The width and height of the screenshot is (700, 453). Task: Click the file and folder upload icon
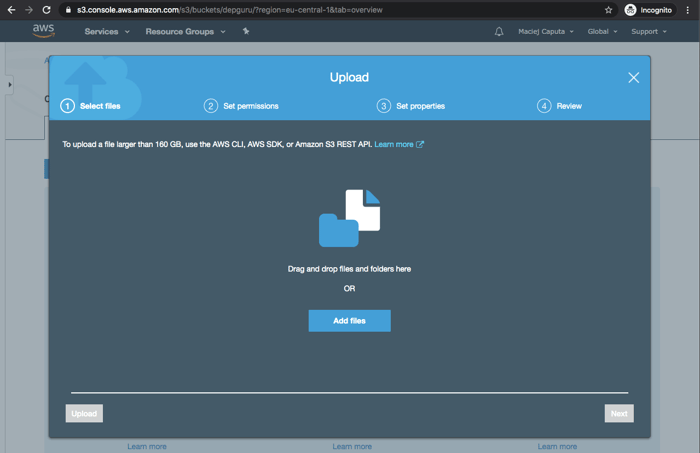point(349,218)
